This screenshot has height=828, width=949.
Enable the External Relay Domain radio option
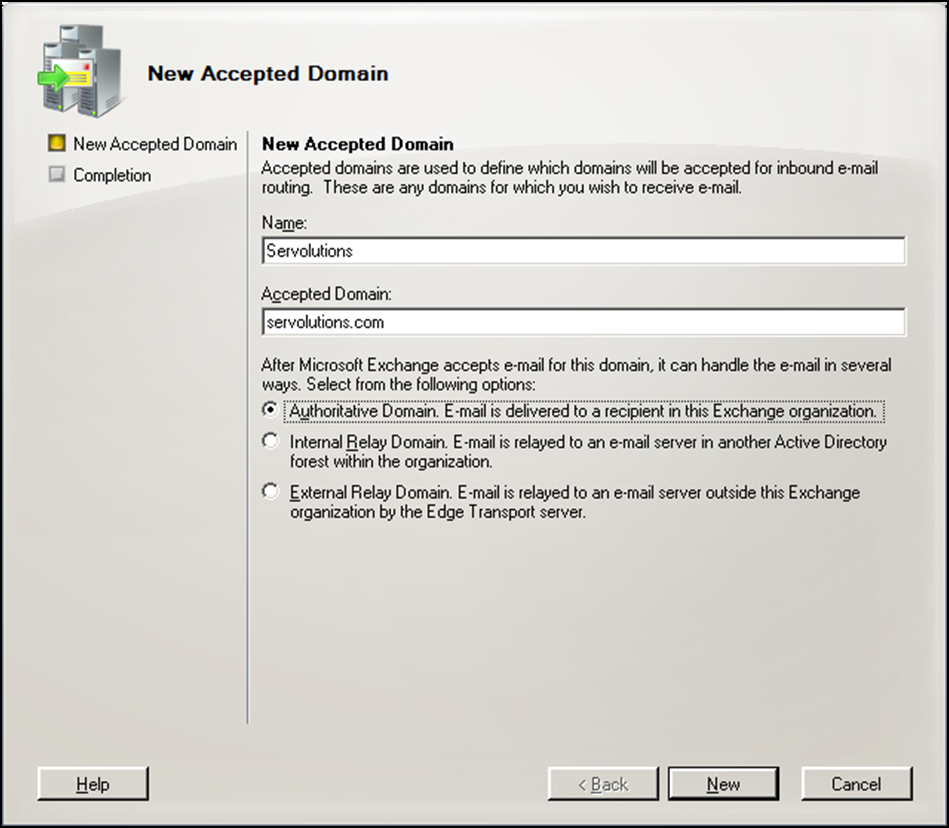point(269,492)
